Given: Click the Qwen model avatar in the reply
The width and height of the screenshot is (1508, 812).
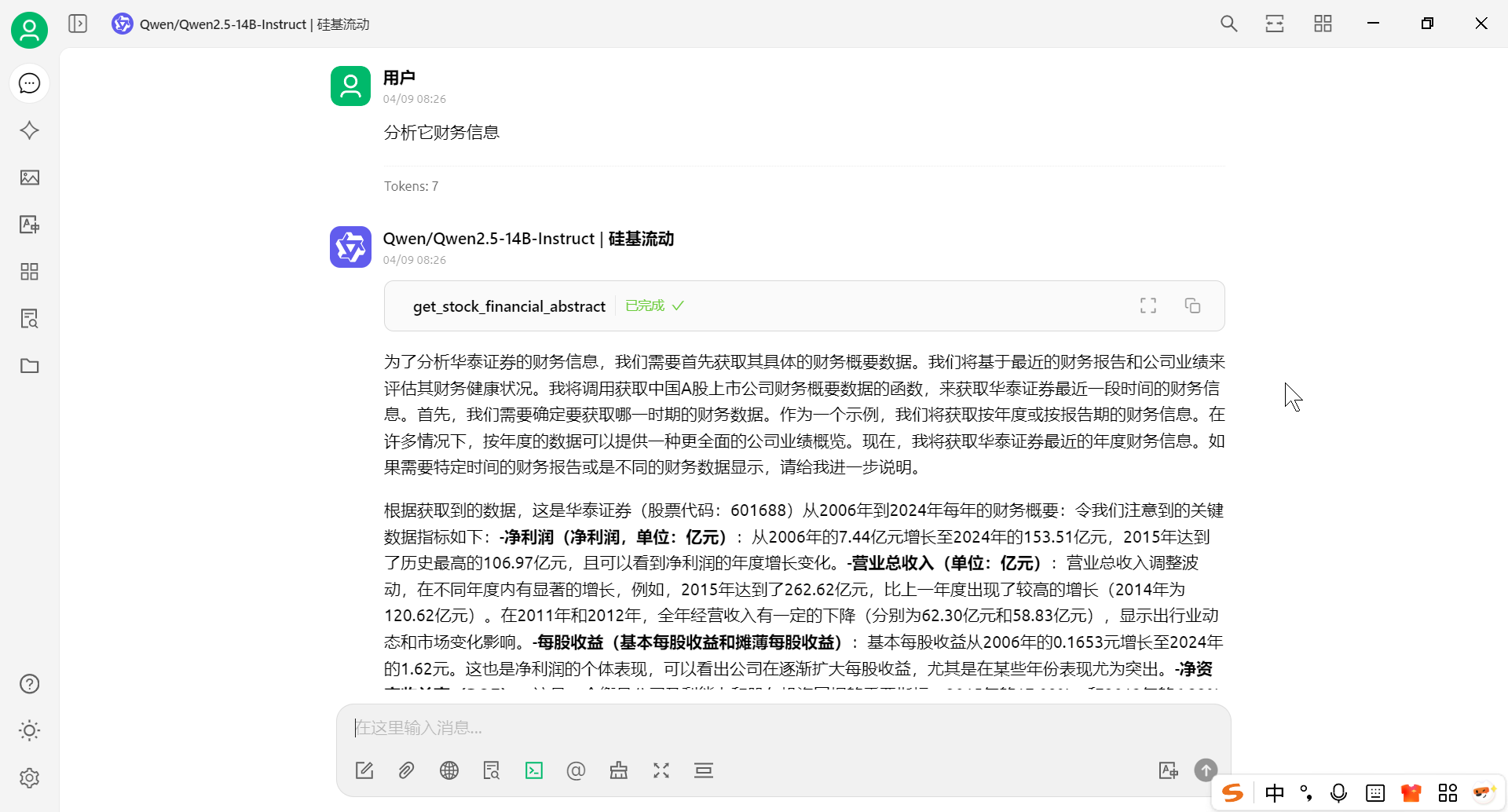Looking at the screenshot, I should (350, 247).
